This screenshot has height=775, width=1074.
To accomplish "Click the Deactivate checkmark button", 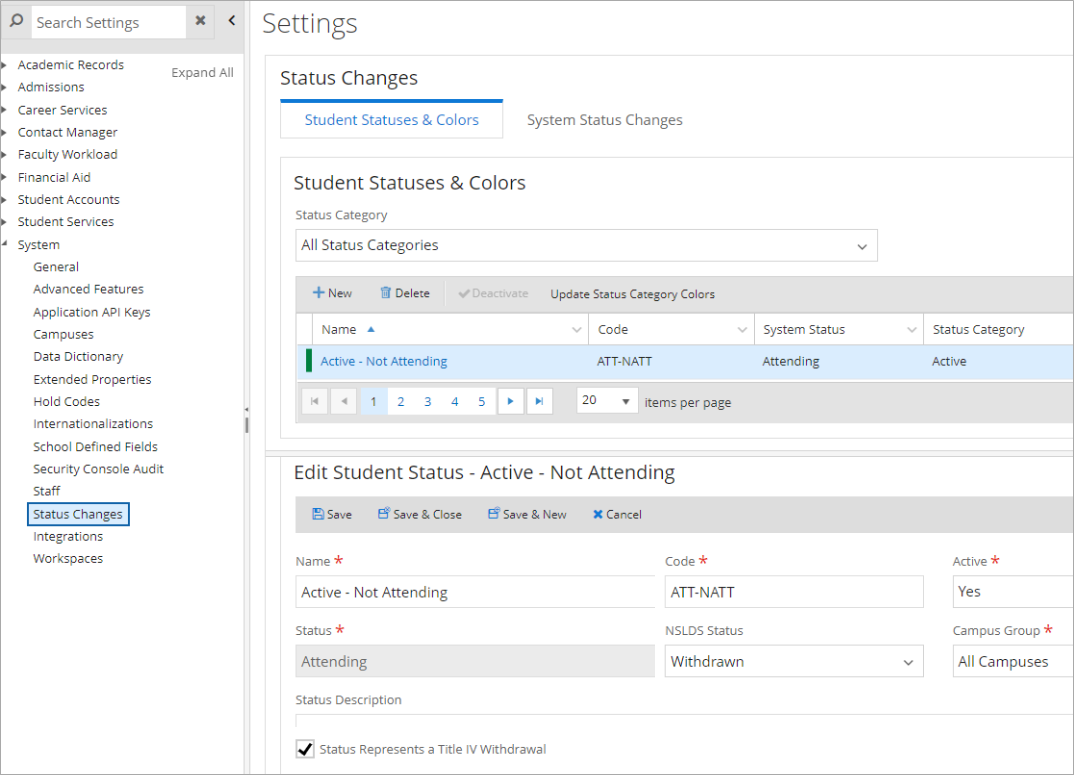I will [493, 293].
